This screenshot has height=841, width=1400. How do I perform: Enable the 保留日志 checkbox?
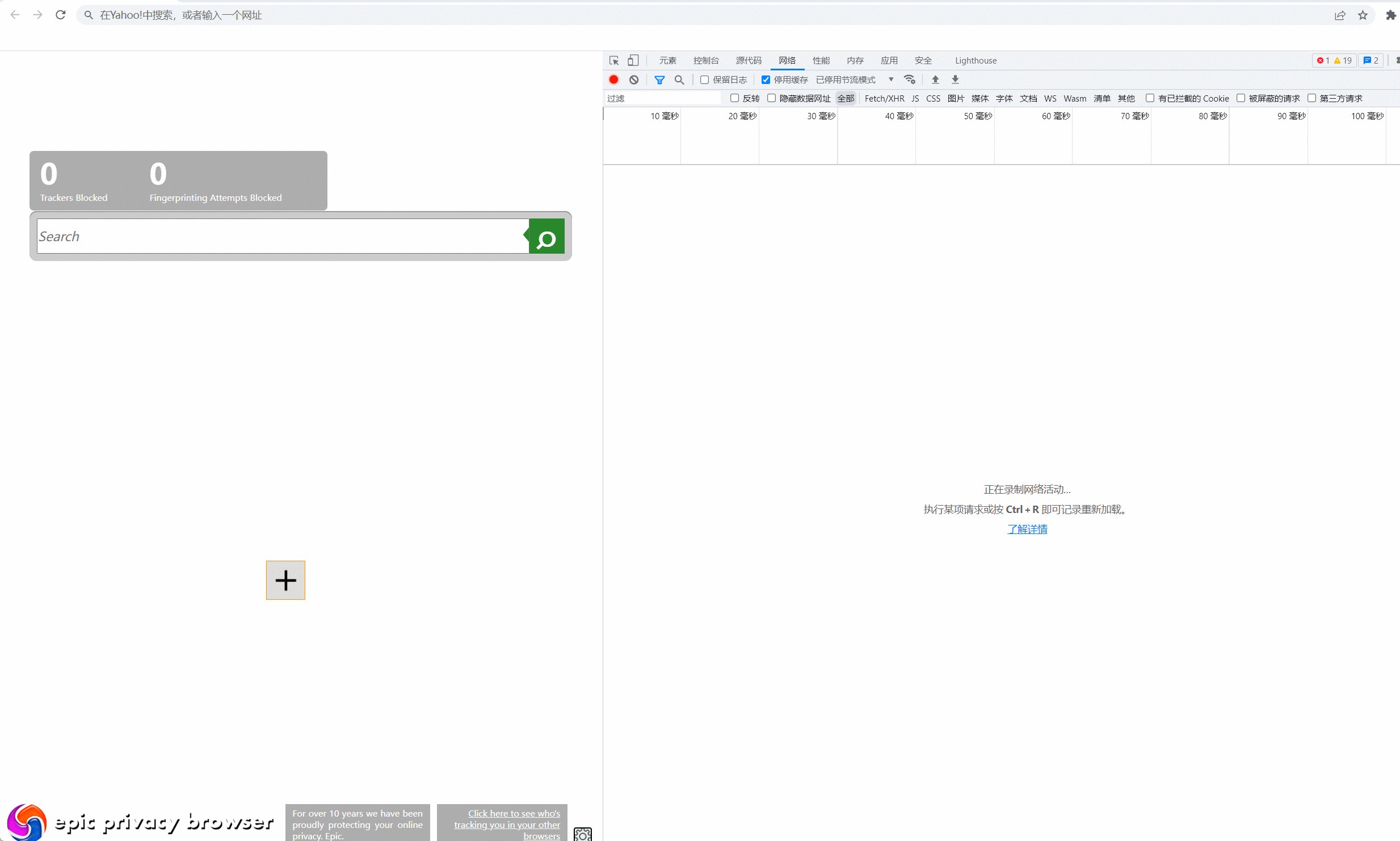704,79
